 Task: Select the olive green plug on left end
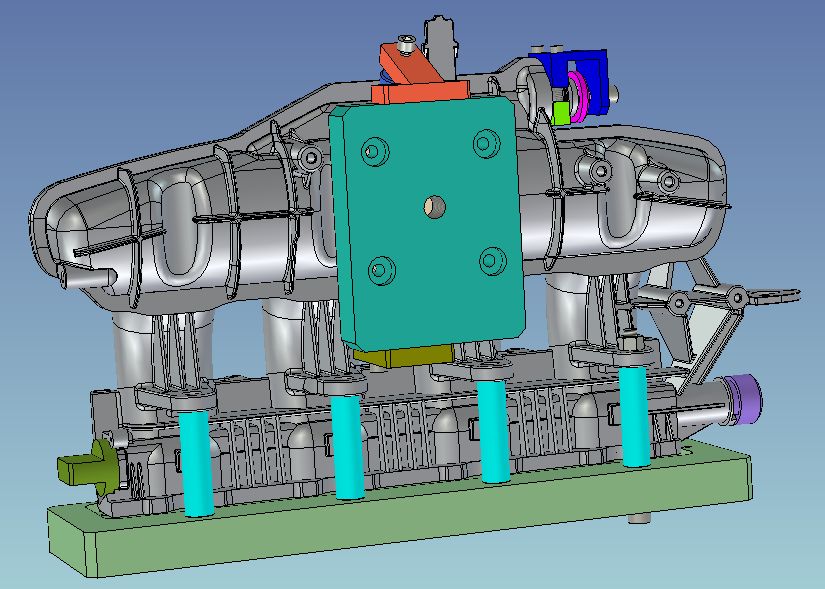coord(89,467)
